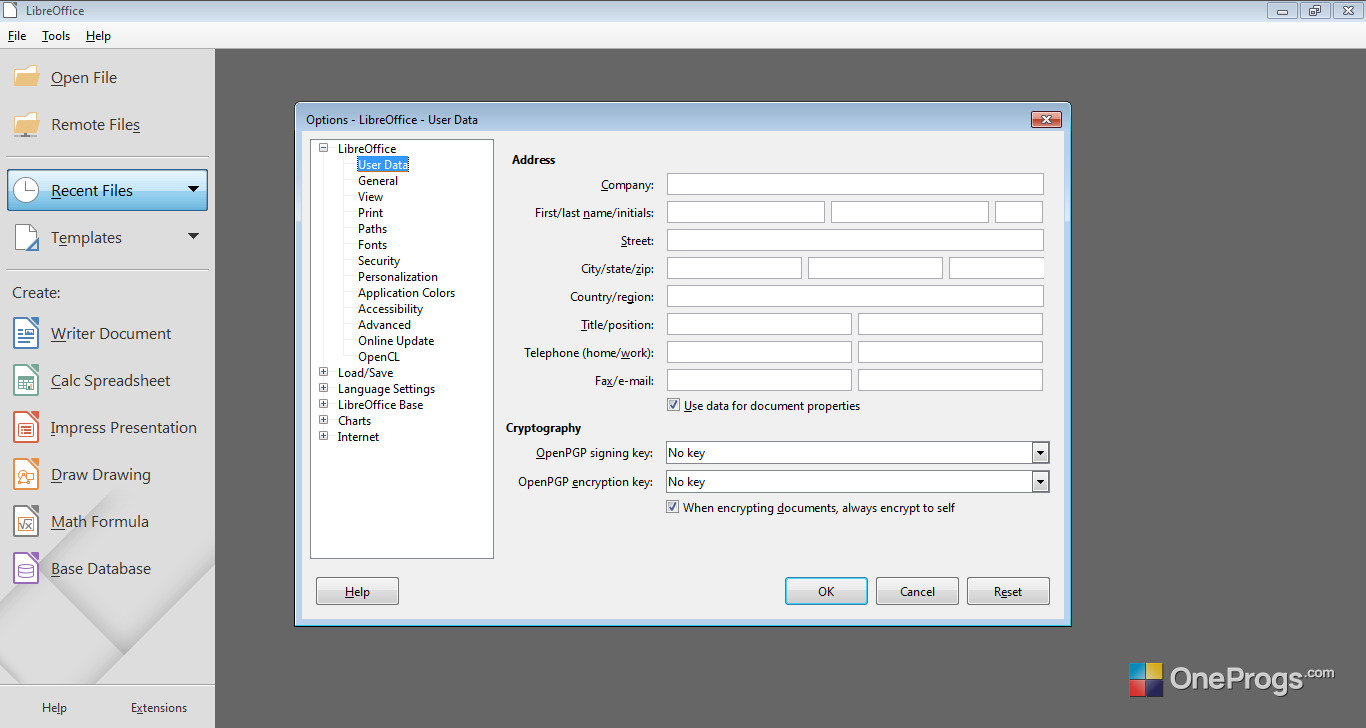This screenshot has width=1366, height=728.
Task: Select View in the options tree
Action: coord(370,196)
